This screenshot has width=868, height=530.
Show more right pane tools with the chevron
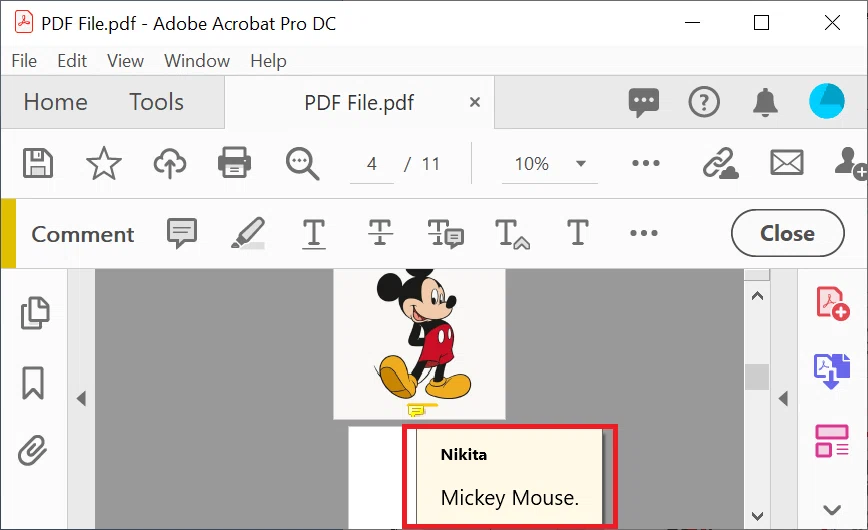point(832,510)
